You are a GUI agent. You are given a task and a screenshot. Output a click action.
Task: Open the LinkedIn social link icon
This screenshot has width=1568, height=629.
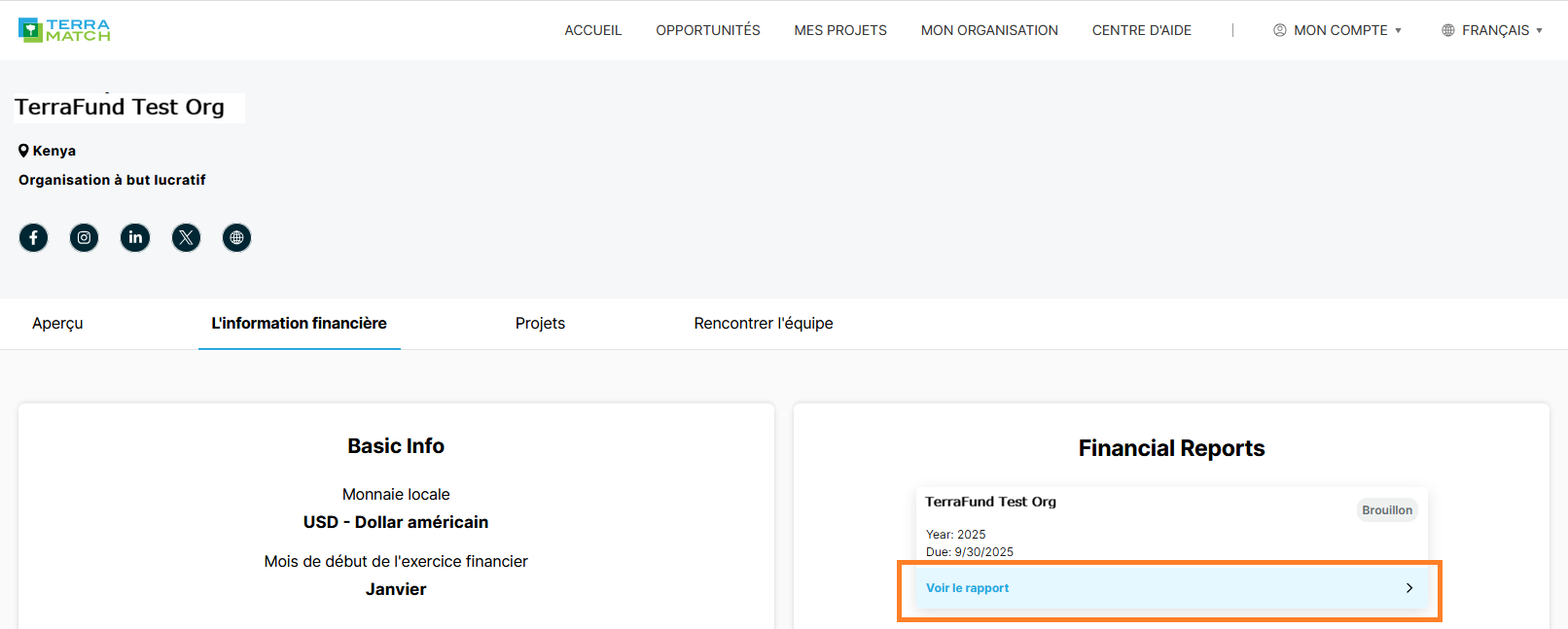(x=135, y=237)
